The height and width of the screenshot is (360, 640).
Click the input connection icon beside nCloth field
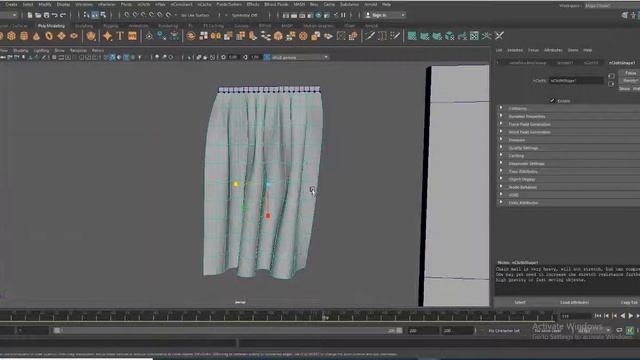click(x=611, y=76)
